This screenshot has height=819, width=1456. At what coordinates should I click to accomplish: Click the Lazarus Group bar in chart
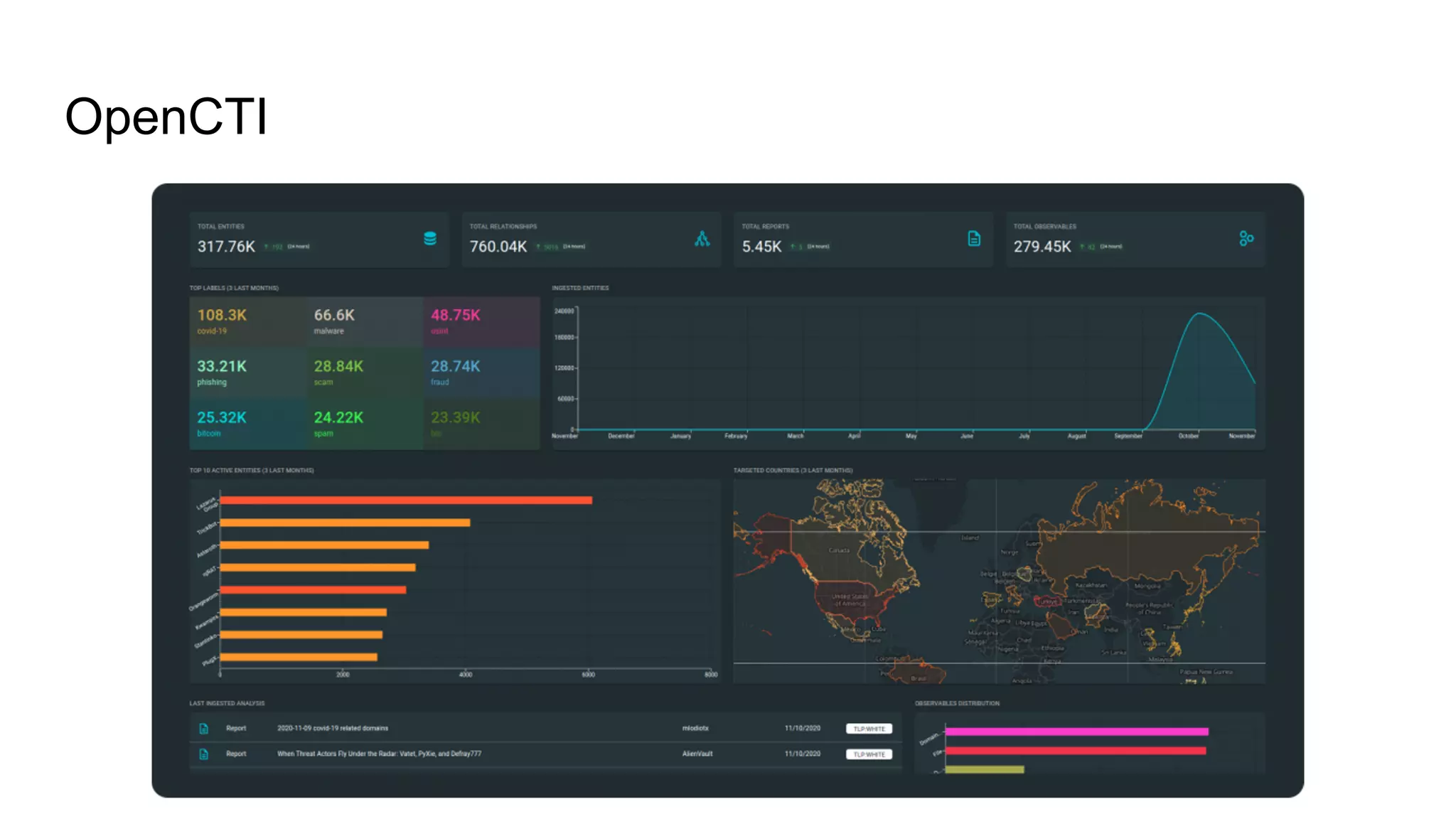(x=405, y=500)
